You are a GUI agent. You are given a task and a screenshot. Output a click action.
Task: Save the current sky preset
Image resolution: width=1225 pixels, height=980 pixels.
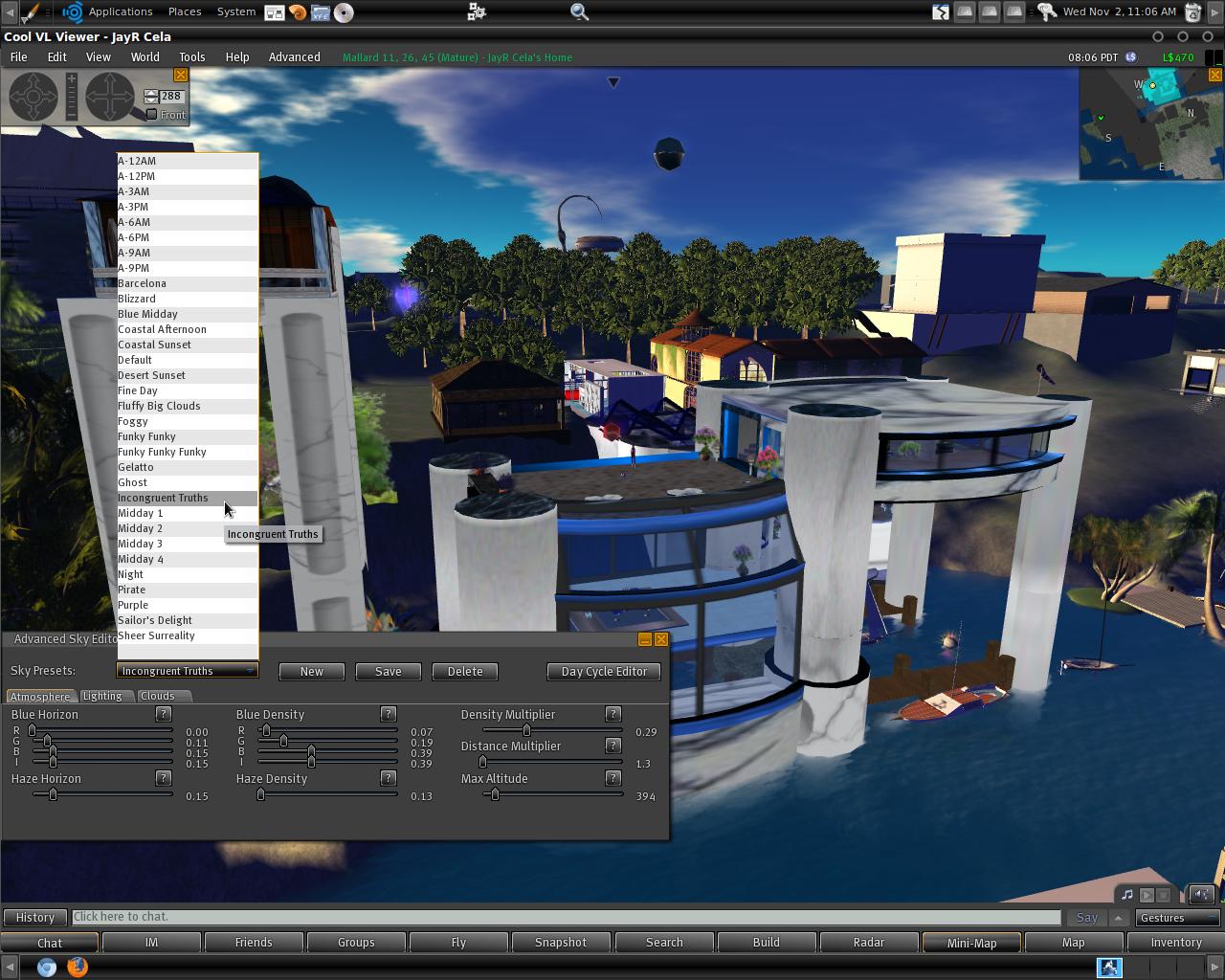pyautogui.click(x=388, y=671)
